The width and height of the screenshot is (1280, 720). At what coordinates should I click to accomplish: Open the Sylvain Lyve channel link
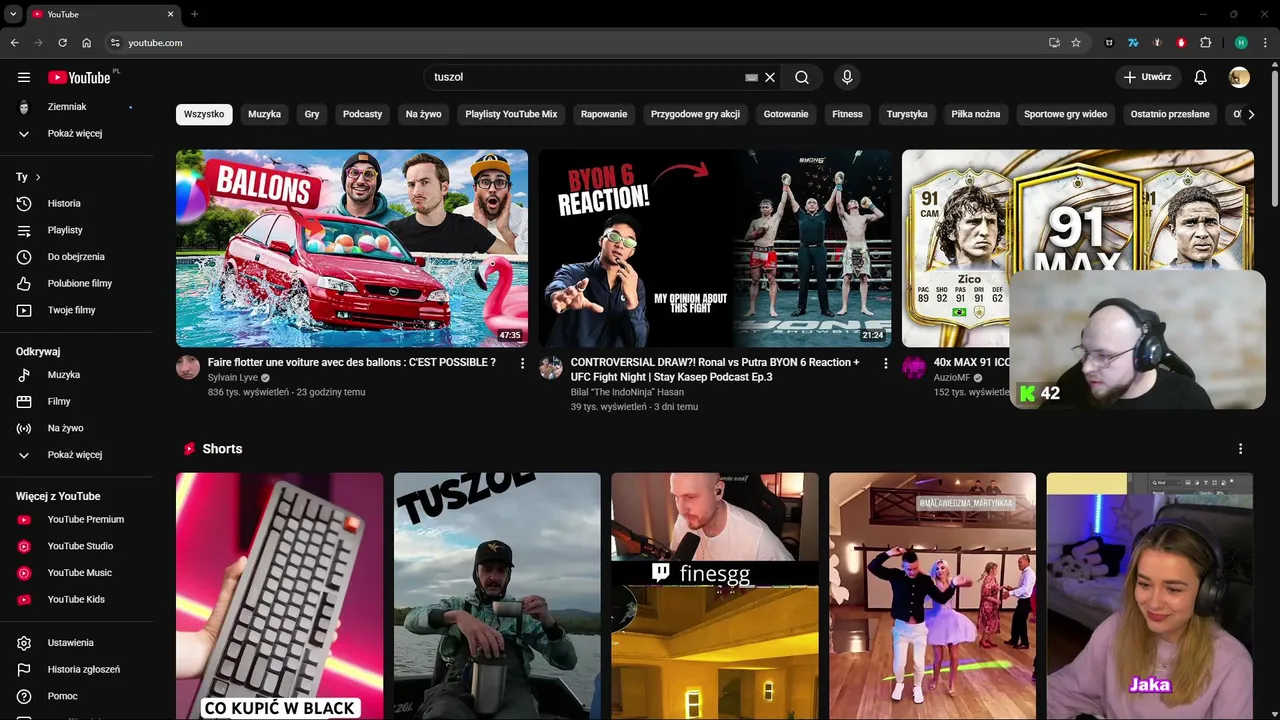tap(233, 378)
